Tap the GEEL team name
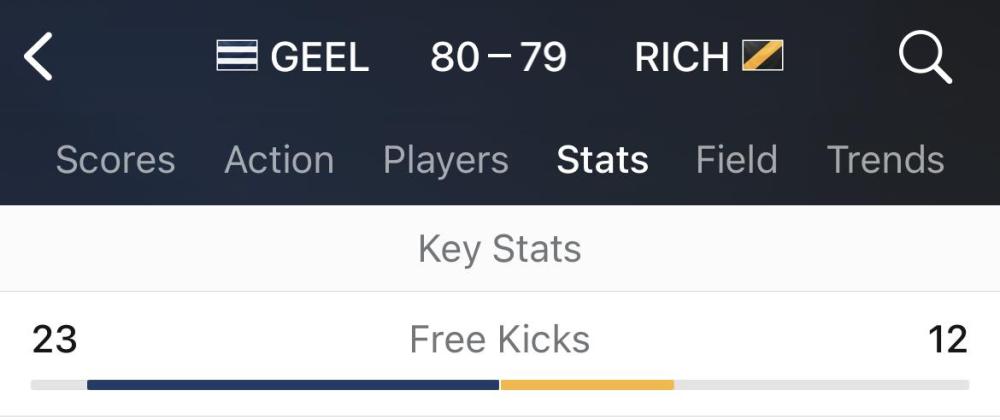1000x420 pixels. (320, 57)
